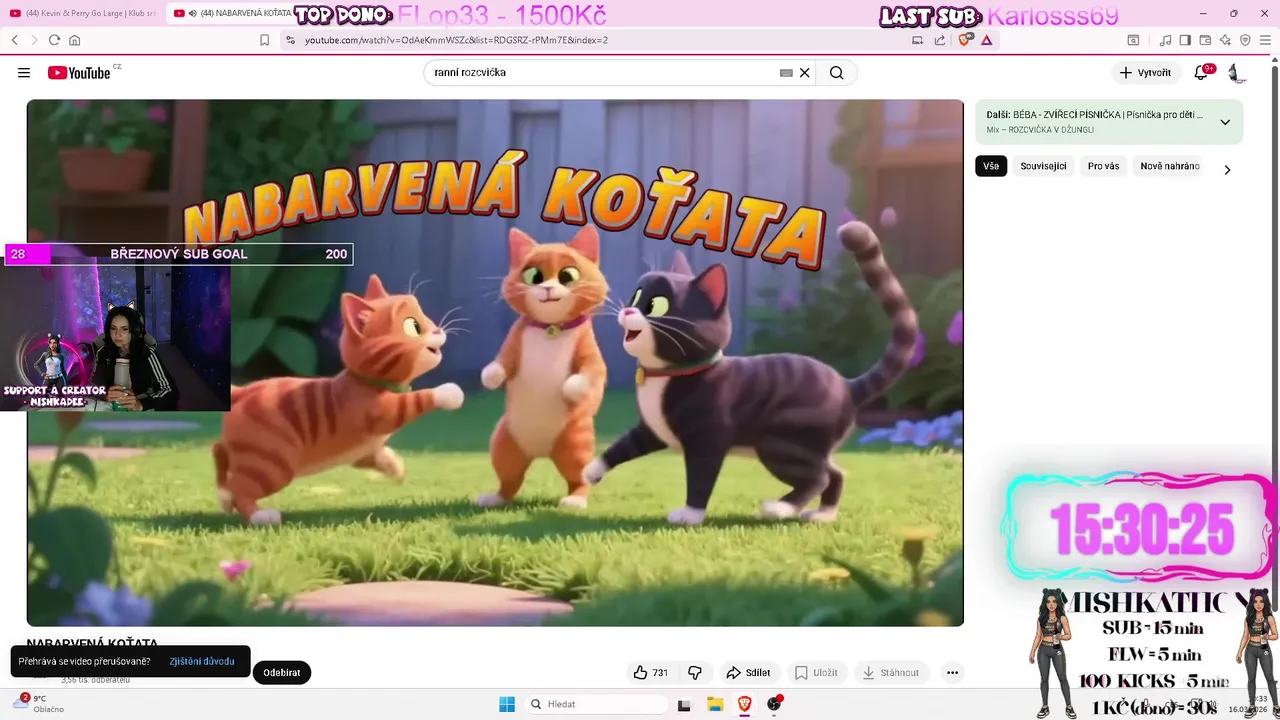Switch to the Kevin & Perry Go Large browser tab
Screen dimensions: 1280x720
[x=84, y=13]
